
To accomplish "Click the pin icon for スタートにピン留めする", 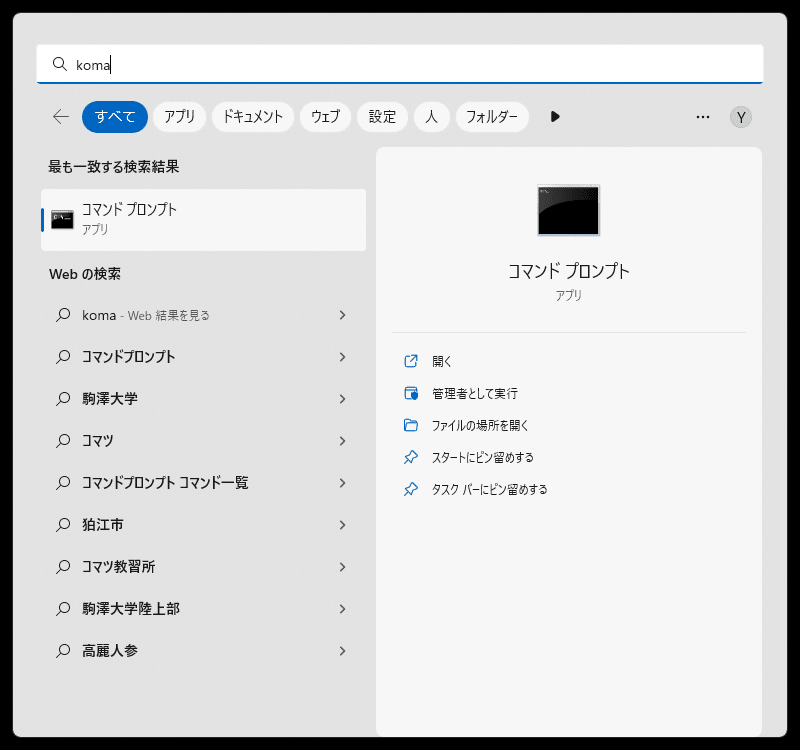I will pos(411,457).
